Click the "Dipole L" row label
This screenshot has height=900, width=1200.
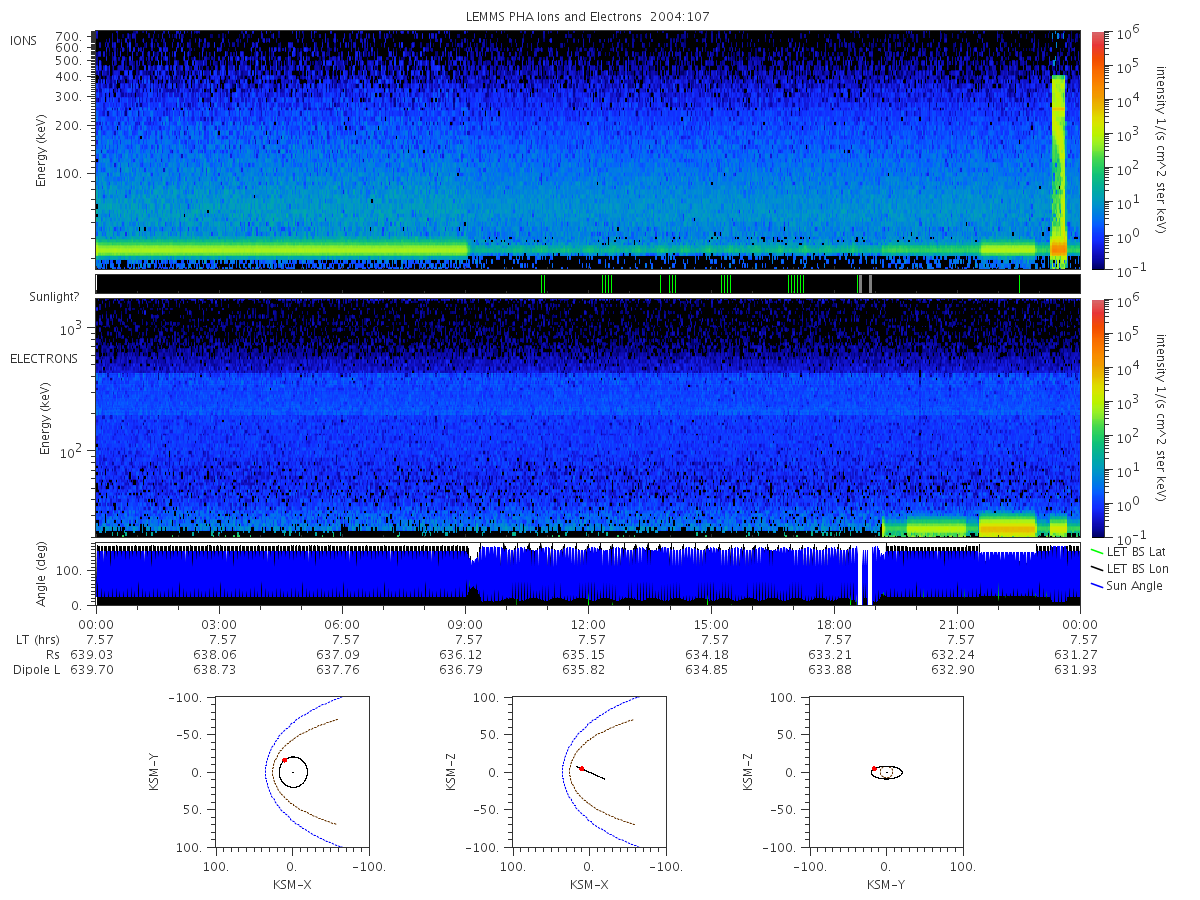tap(36, 669)
